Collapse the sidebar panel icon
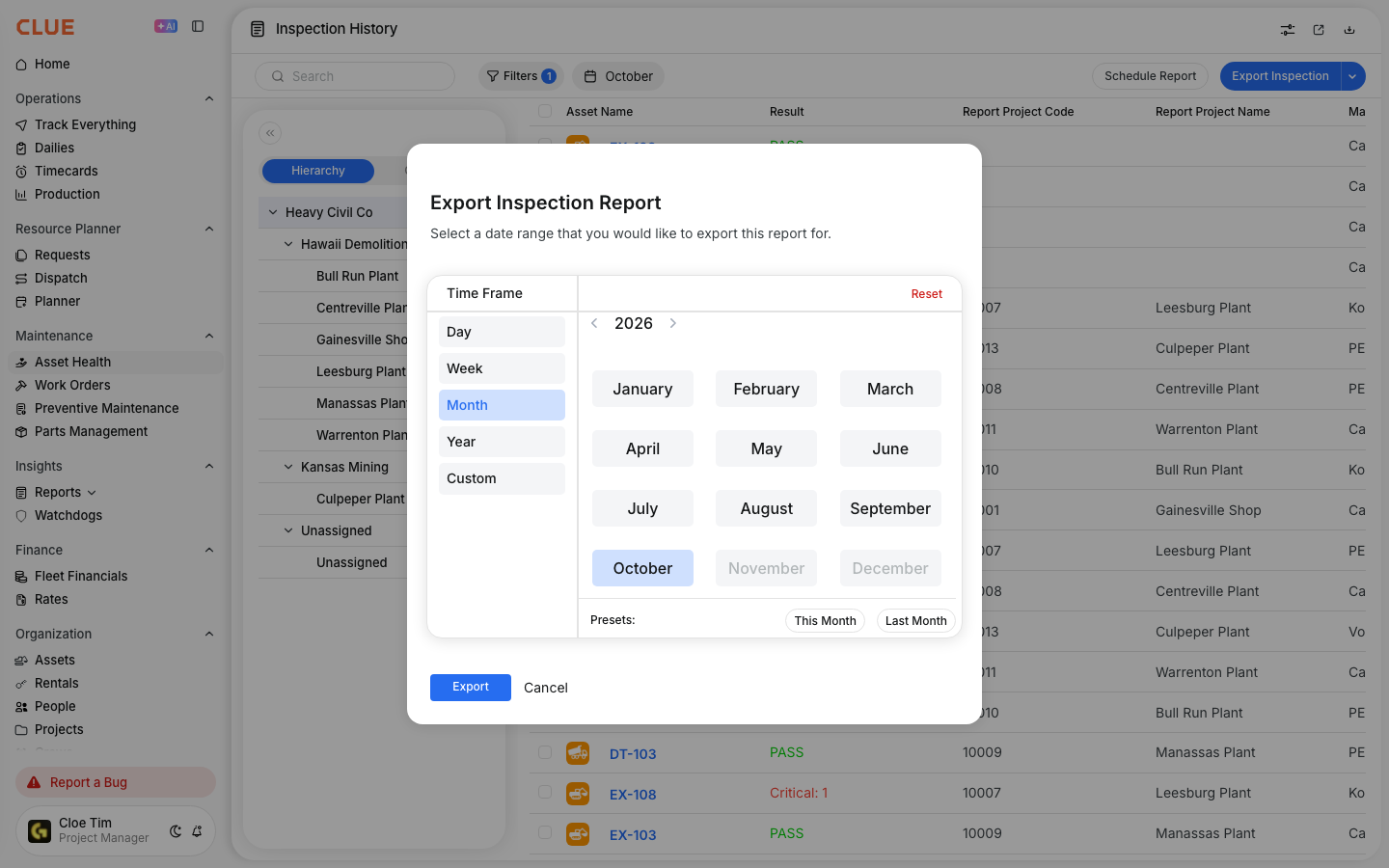 pos(198,26)
